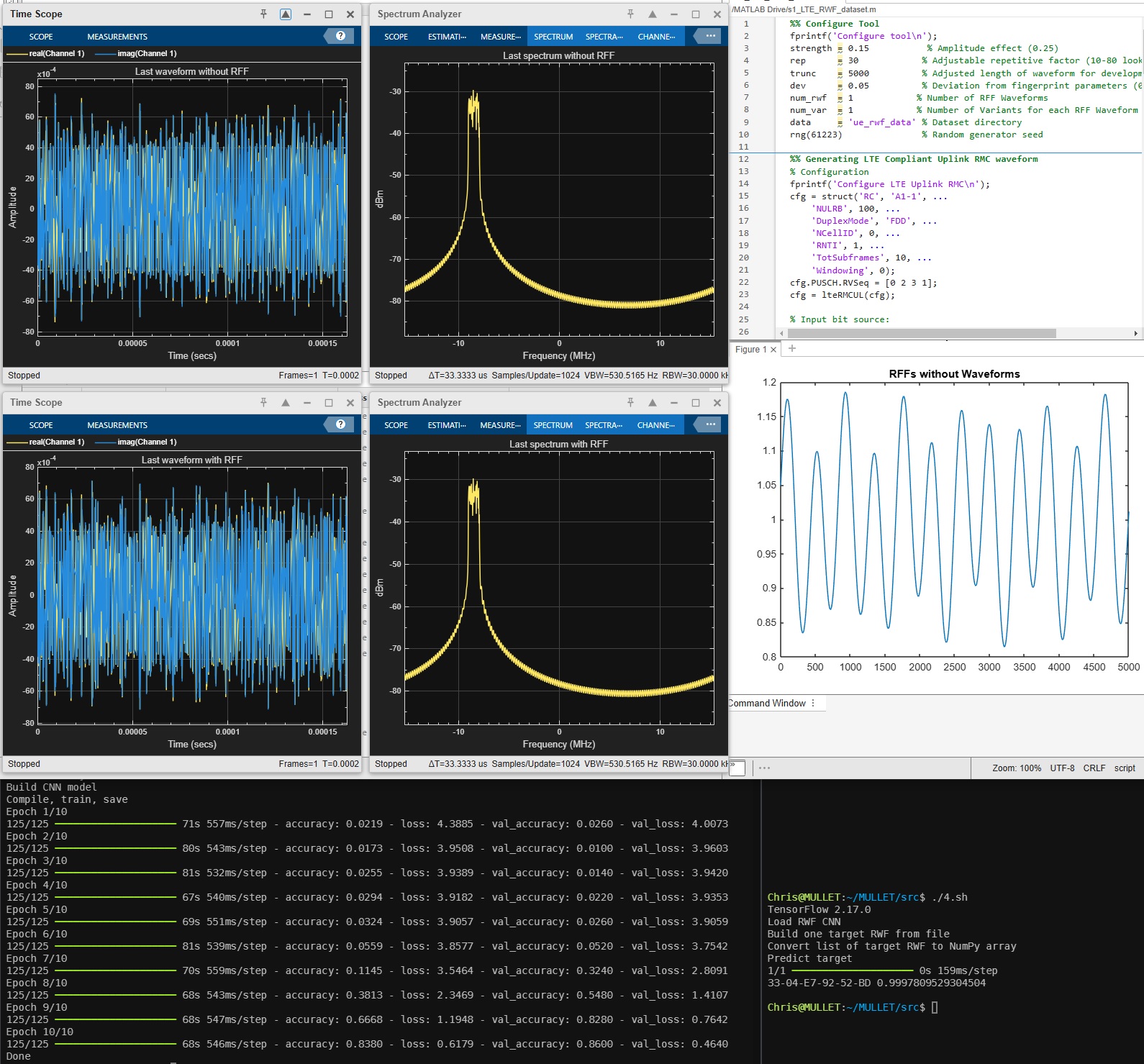Image resolution: width=1144 pixels, height=1064 pixels.
Task: Pin the bottom Spectrum Analyzer window
Action: 630,403
